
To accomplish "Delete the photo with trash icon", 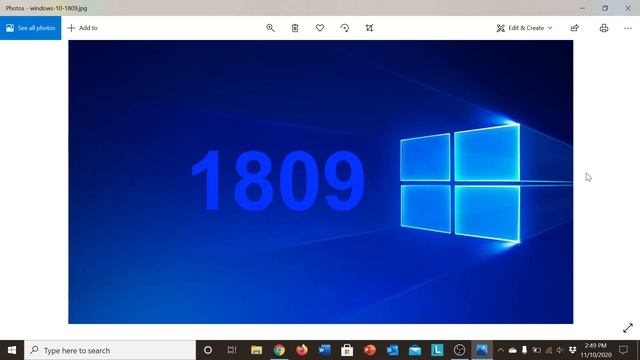I will pos(295,28).
